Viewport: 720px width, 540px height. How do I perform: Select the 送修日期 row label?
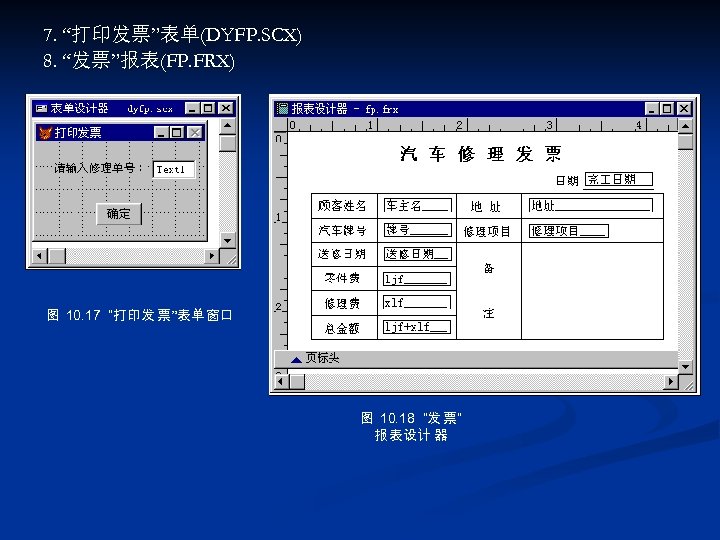pos(342,254)
